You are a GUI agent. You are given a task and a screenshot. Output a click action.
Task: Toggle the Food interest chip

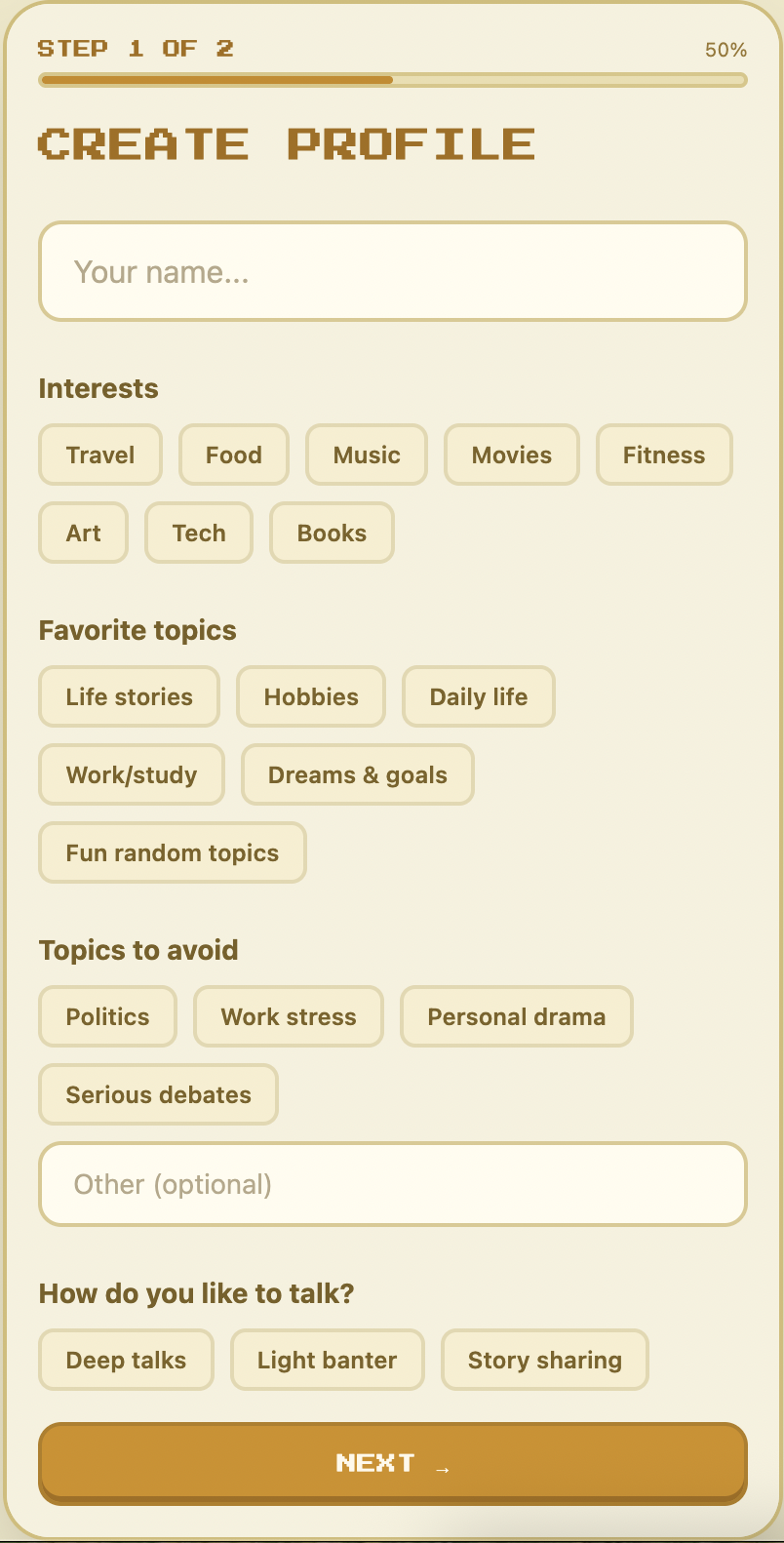pos(234,455)
